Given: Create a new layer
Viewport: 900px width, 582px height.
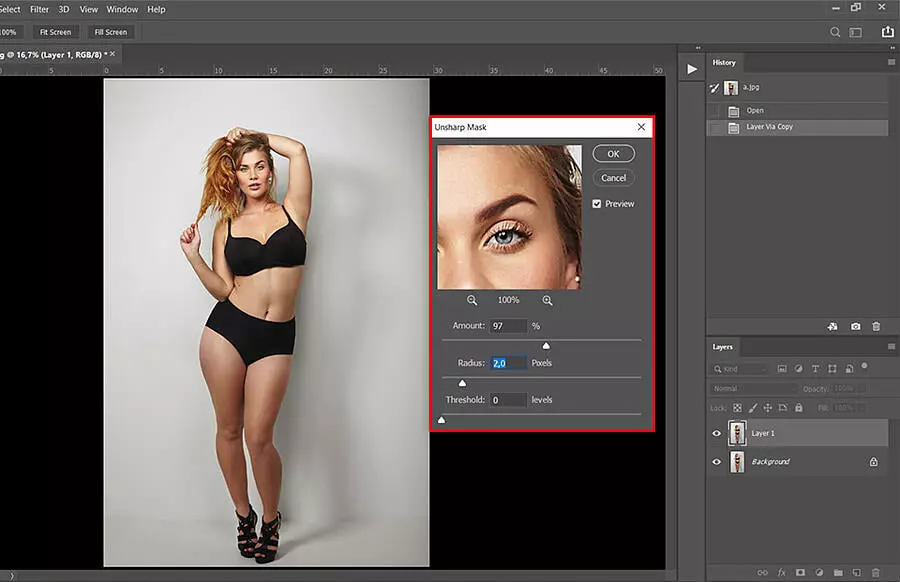Looking at the screenshot, I should point(856,572).
